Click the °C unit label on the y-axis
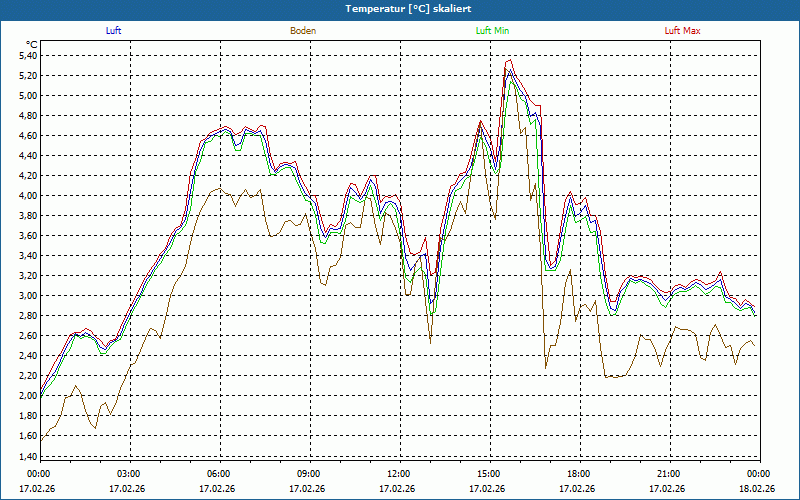The height and width of the screenshot is (500, 800). [32, 44]
